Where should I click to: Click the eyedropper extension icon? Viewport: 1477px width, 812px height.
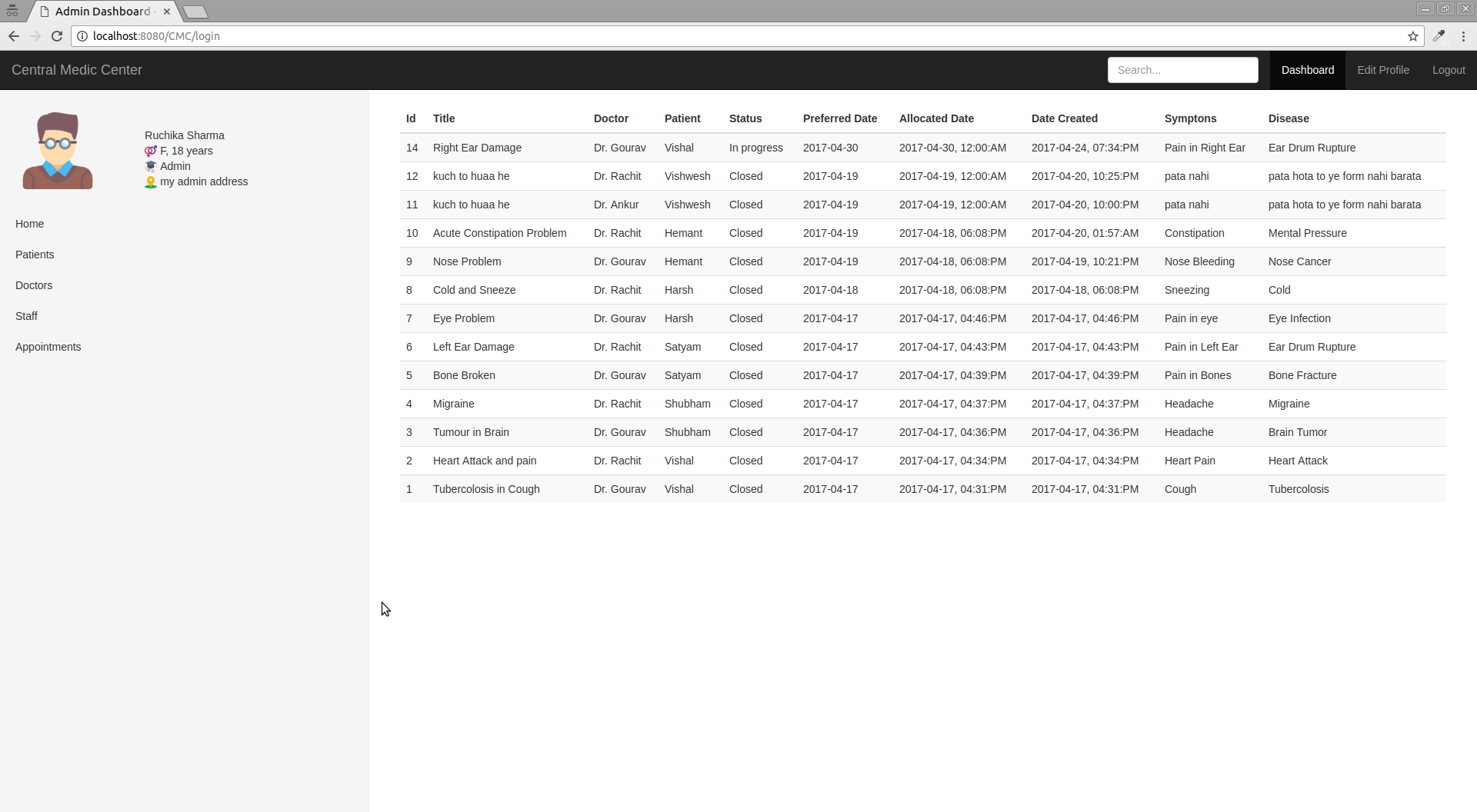click(x=1439, y=36)
